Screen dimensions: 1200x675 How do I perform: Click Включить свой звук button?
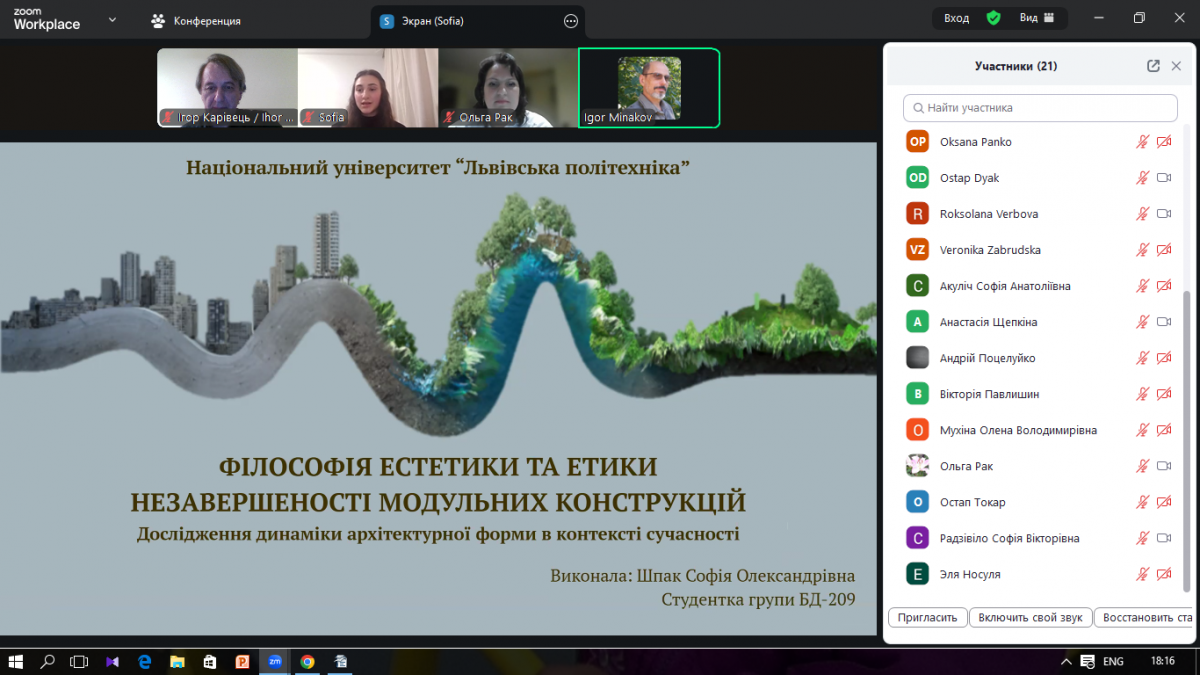(1031, 617)
